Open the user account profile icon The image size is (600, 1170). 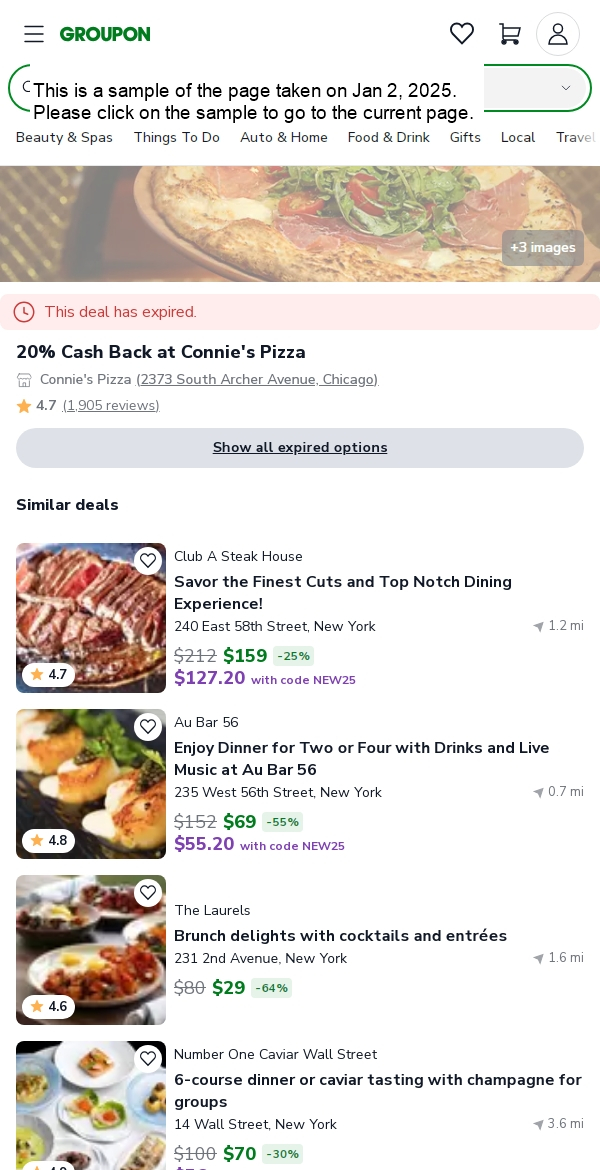[x=558, y=34]
